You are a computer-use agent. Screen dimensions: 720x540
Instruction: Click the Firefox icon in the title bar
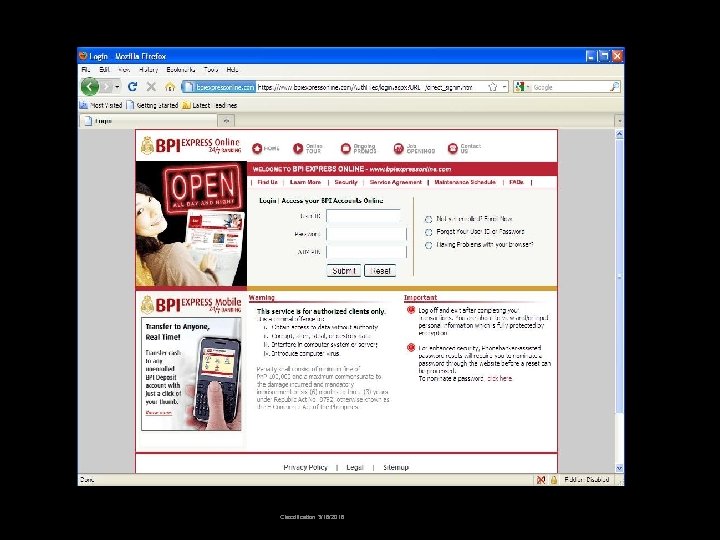[x=83, y=56]
